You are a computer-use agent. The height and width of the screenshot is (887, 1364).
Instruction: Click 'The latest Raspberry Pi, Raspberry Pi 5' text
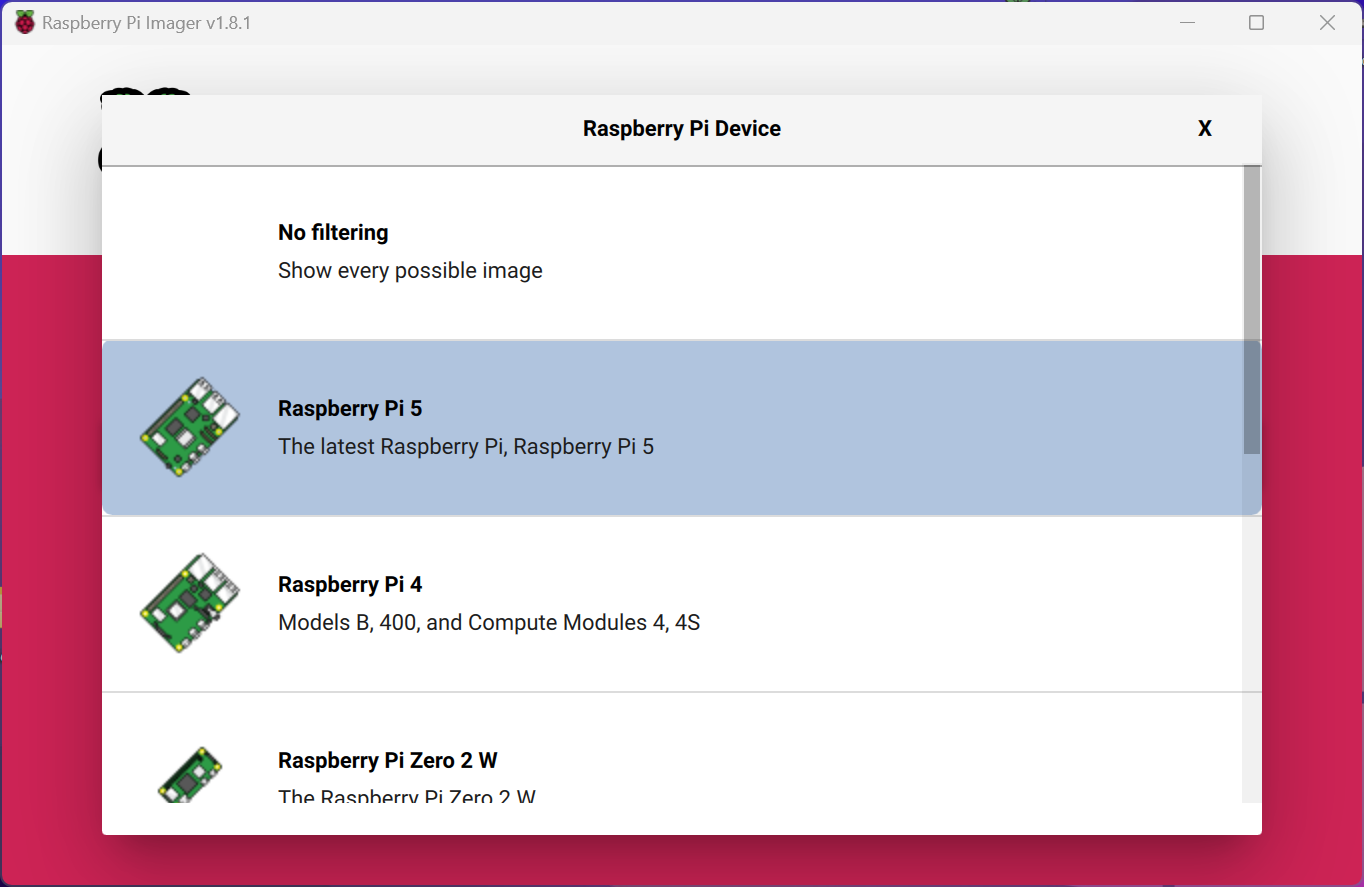[x=466, y=446]
